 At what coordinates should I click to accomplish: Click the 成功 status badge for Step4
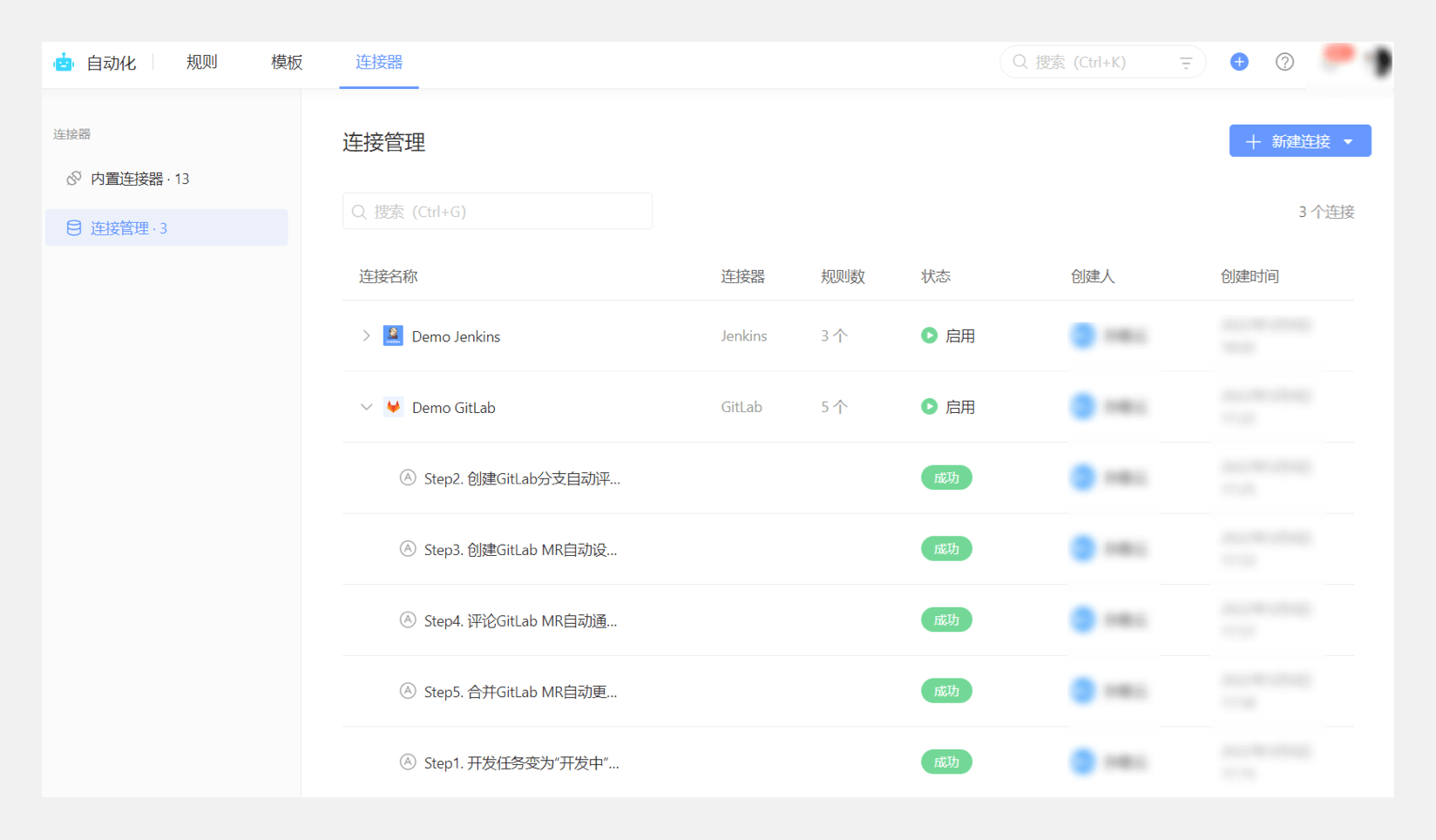tap(946, 620)
